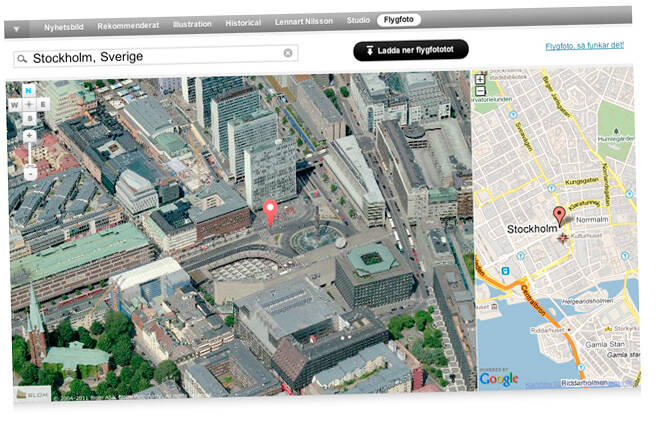This screenshot has width=660, height=422.
Task: Click center compass button in aerial view
Action: pyautogui.click(x=29, y=104)
